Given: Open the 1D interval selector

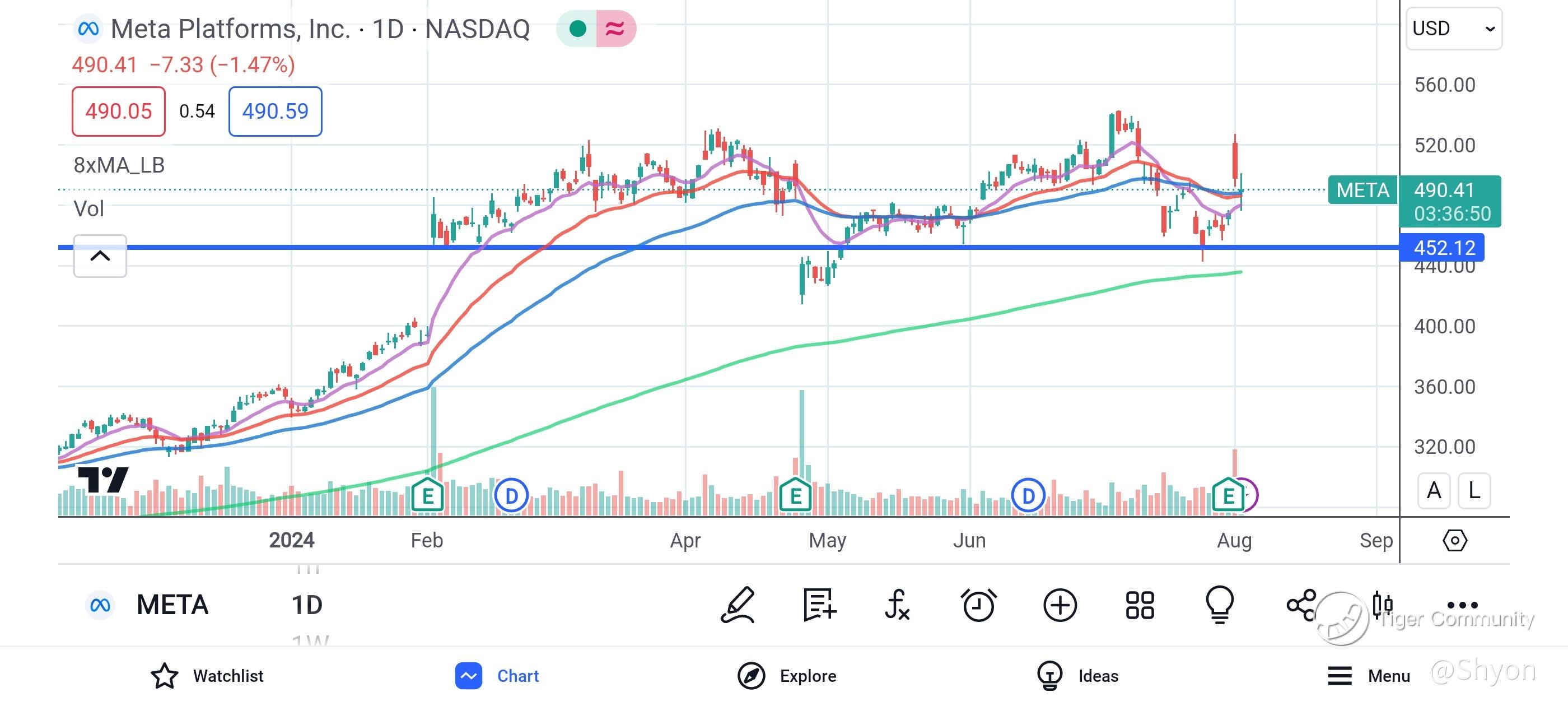Looking at the screenshot, I should click(307, 605).
